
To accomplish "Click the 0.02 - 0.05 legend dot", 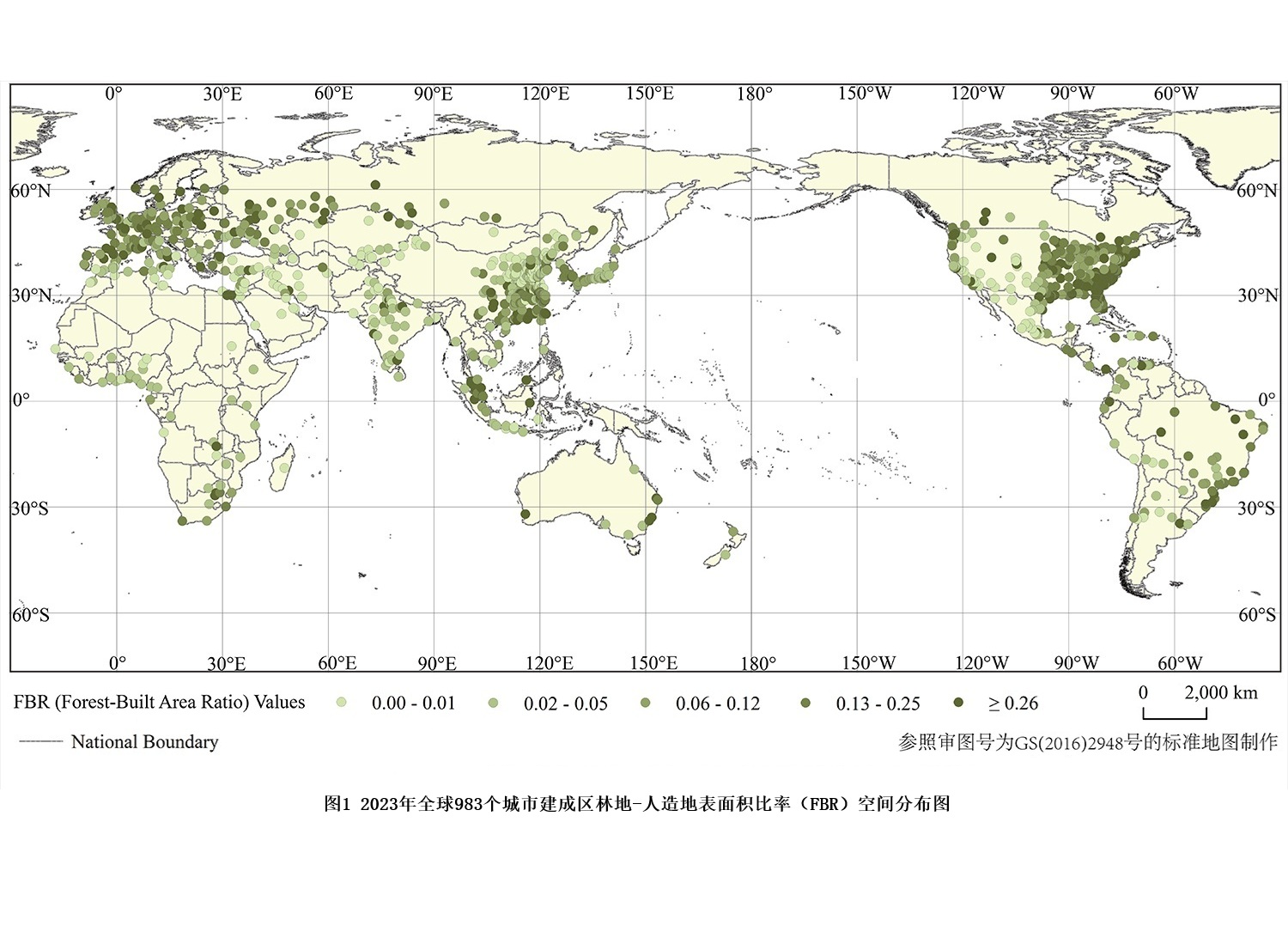I will (493, 703).
